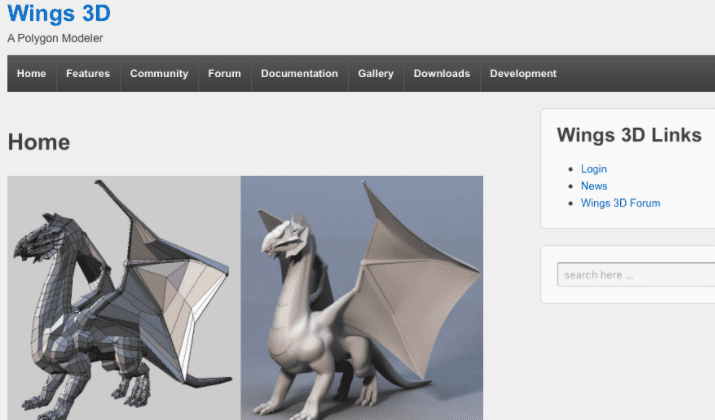Select the rendered smooth dragon image
The width and height of the screenshot is (715, 420).
coord(362,298)
